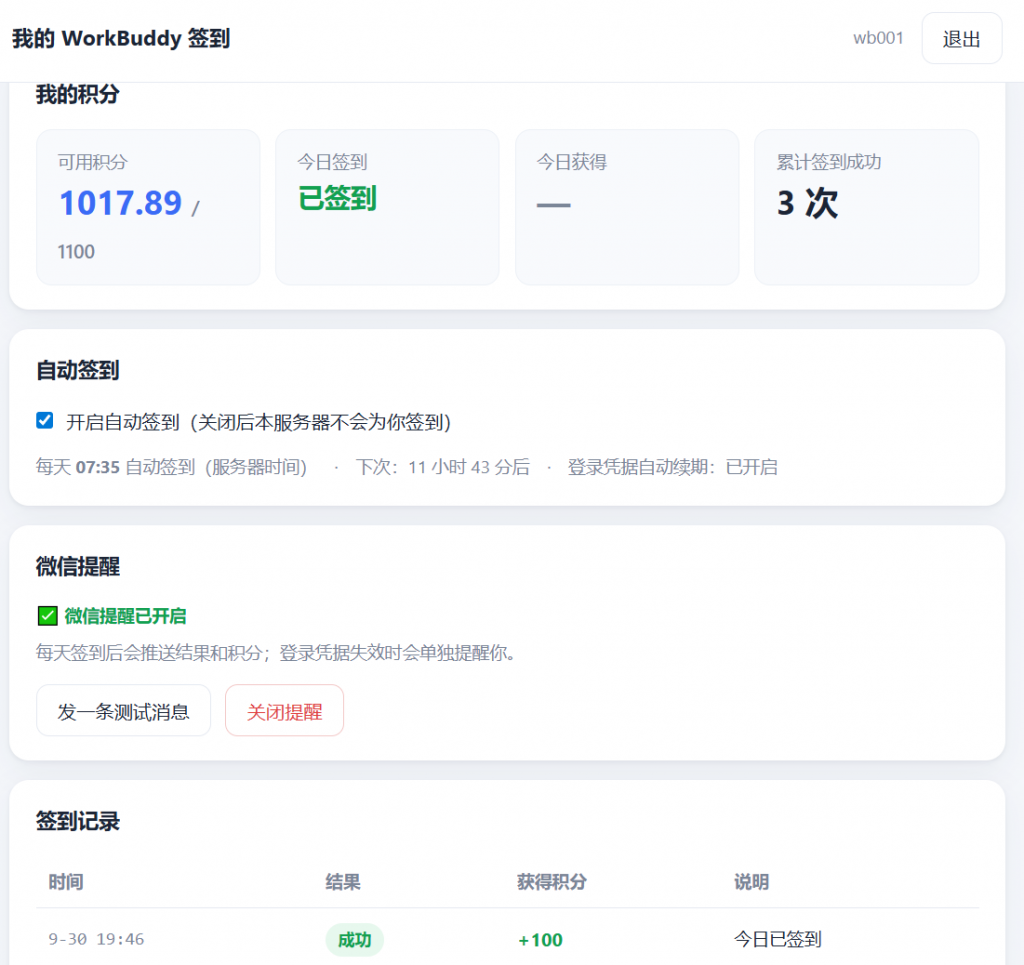Click the 累计签到成功 card label
The image size is (1024, 965).
(829, 162)
